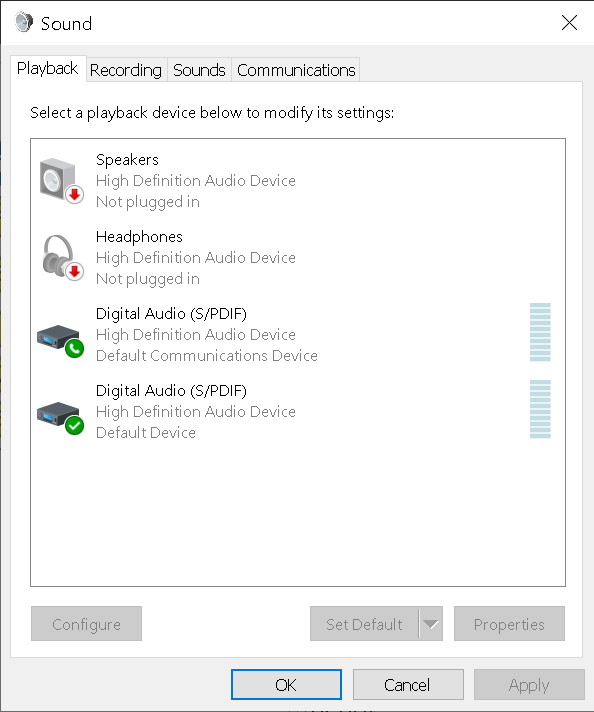Click 'High Definition Audio Device' under Speakers
Image resolution: width=594 pixels, height=712 pixels.
[x=196, y=181]
